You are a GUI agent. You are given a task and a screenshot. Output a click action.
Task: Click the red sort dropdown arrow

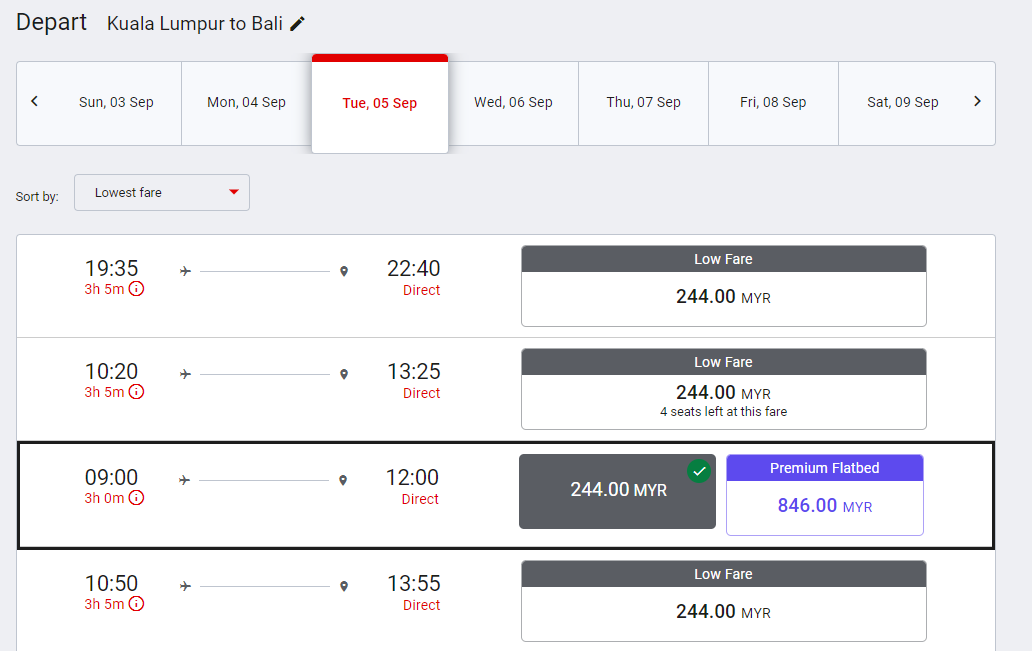(x=234, y=192)
